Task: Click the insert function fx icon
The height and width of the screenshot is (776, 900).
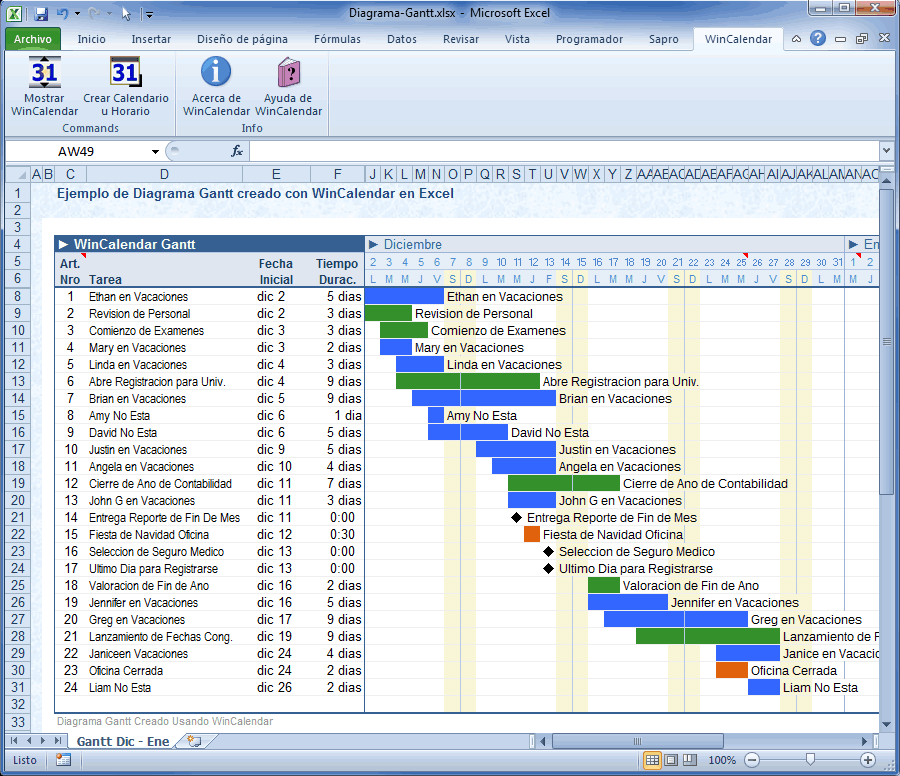Action: coord(237,151)
